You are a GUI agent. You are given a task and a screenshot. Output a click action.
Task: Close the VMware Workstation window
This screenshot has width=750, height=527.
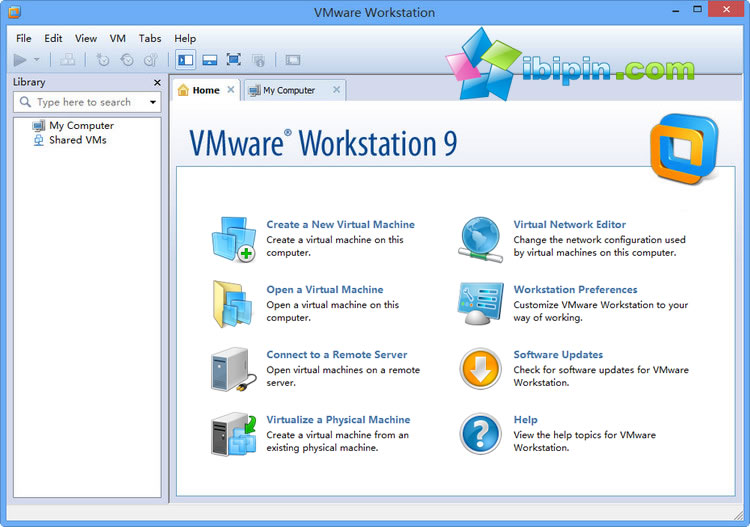[x=726, y=9]
